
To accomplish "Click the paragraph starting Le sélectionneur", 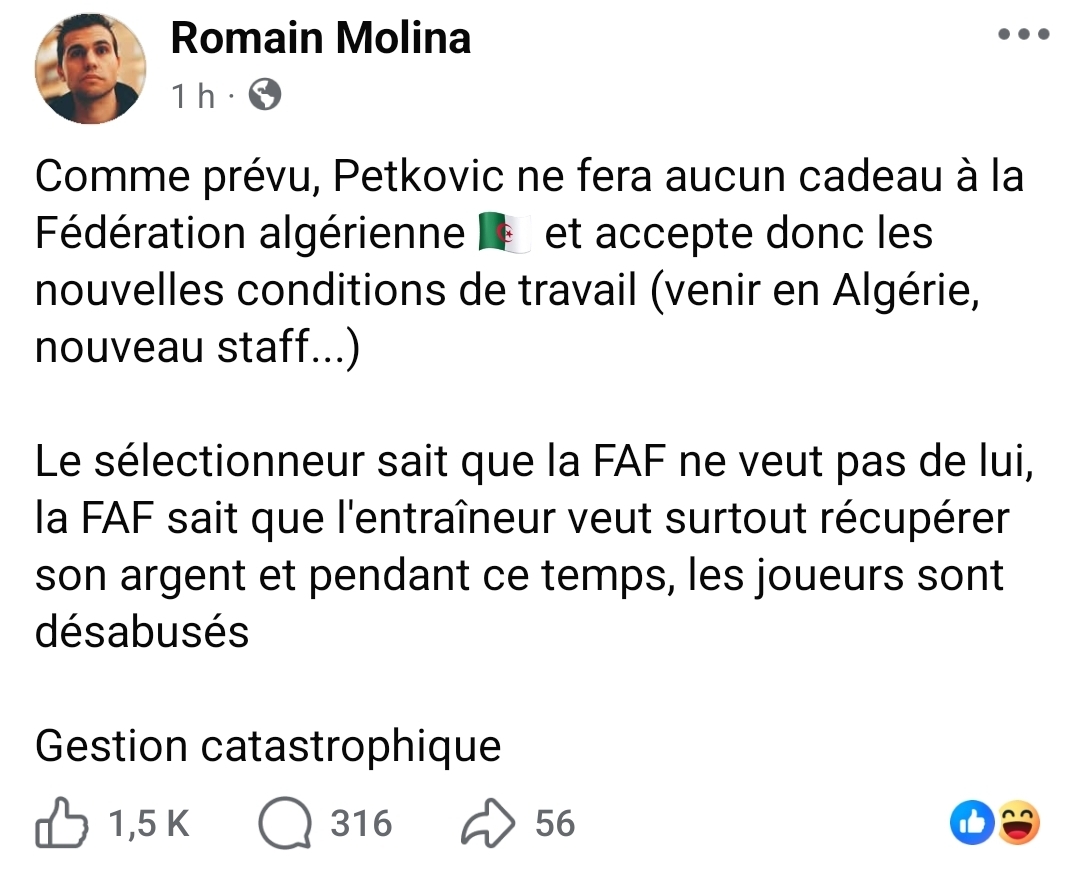I will point(534,546).
